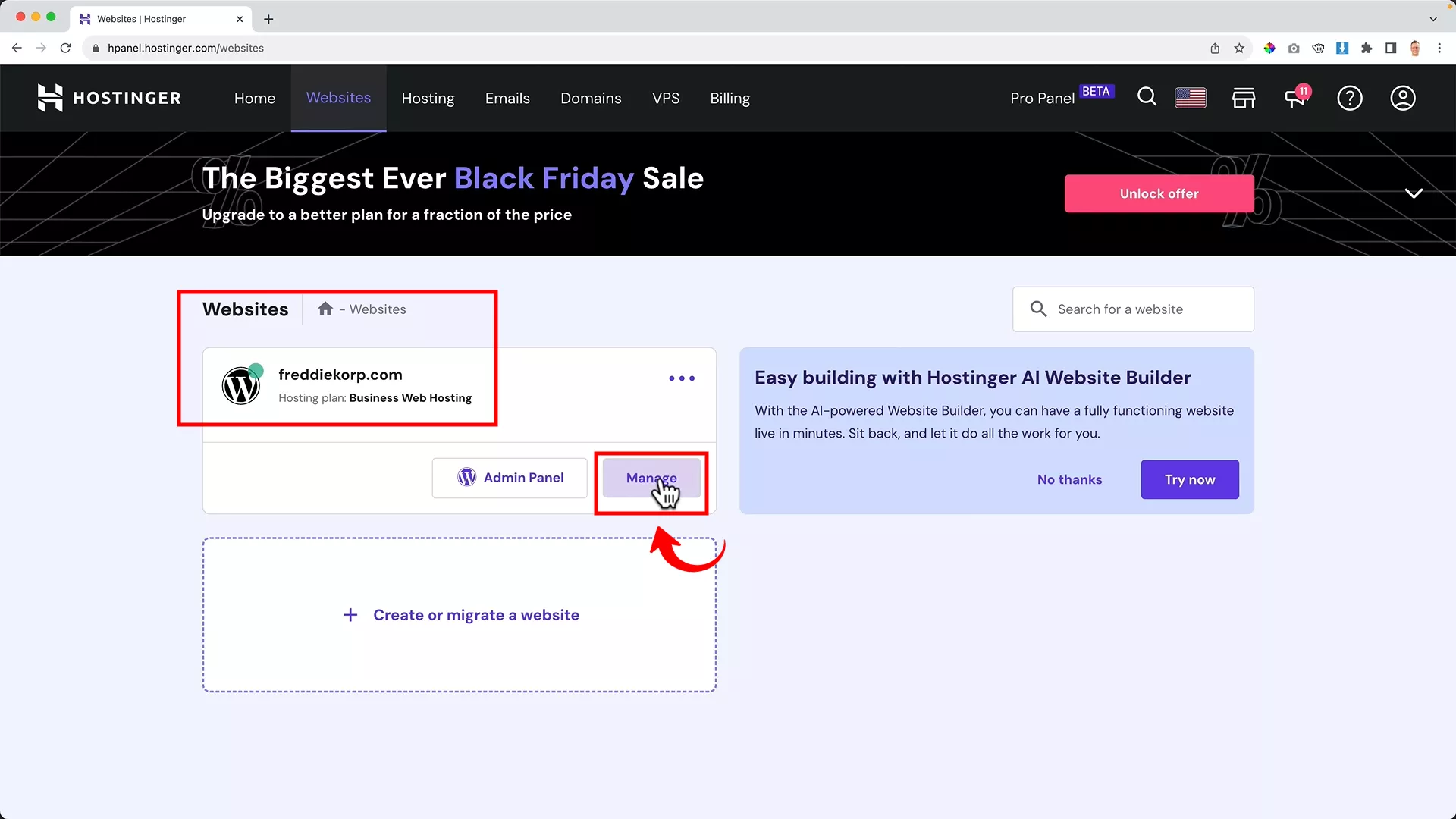Screen dimensions: 1456x819
Task: Open the WordPress icon next to freddiekorp.com
Action: 241,385
